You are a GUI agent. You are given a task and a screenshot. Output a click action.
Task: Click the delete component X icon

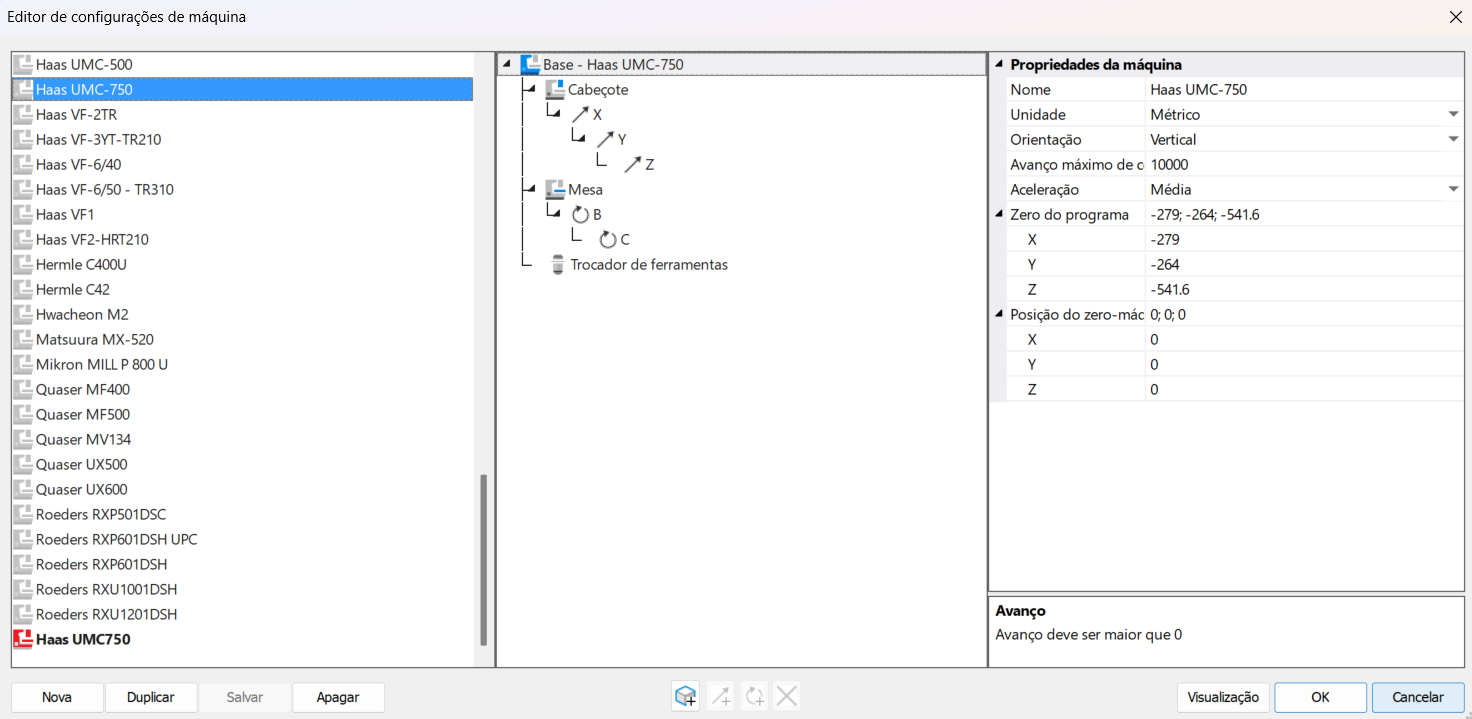(787, 697)
